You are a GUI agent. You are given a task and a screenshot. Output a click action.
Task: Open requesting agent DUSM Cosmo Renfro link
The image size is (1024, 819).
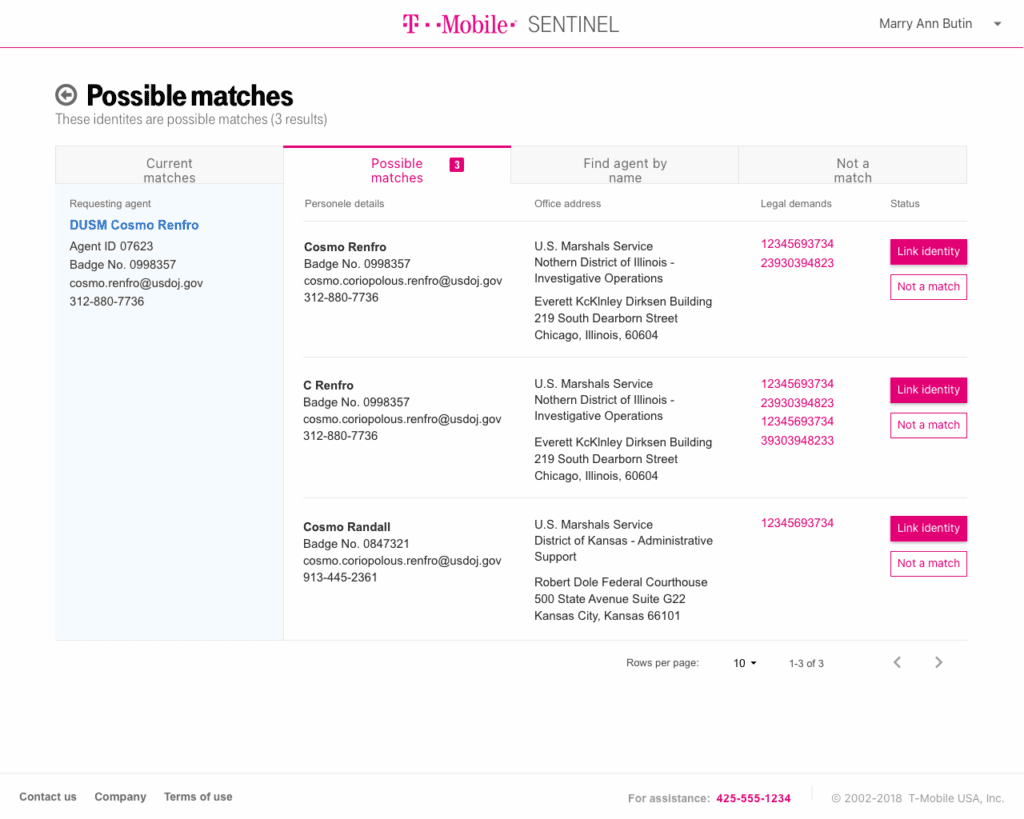(x=134, y=225)
